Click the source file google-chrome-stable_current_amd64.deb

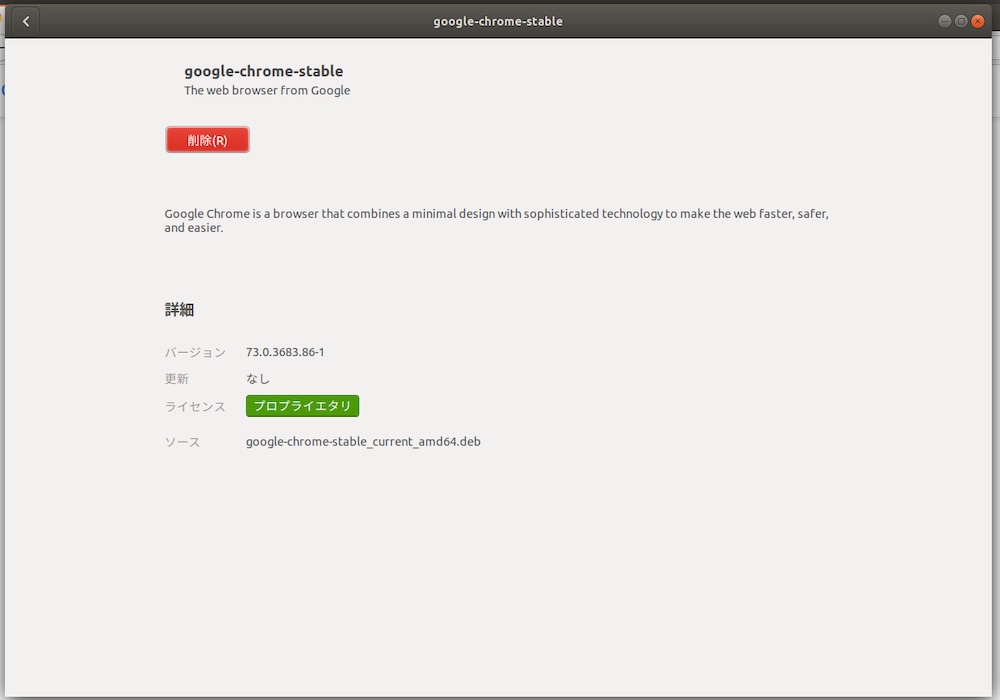[363, 441]
